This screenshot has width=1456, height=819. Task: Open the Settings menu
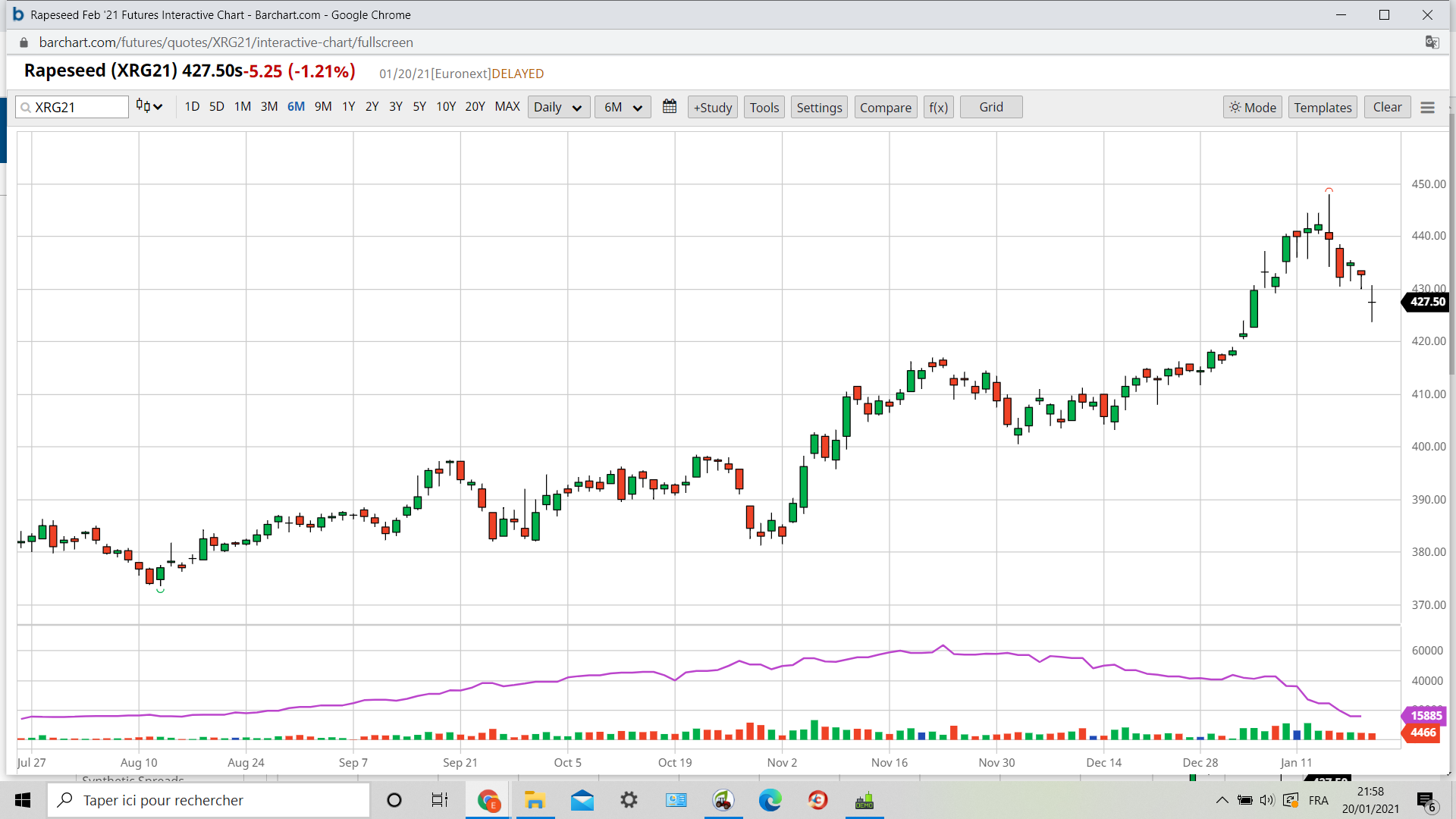click(x=819, y=108)
